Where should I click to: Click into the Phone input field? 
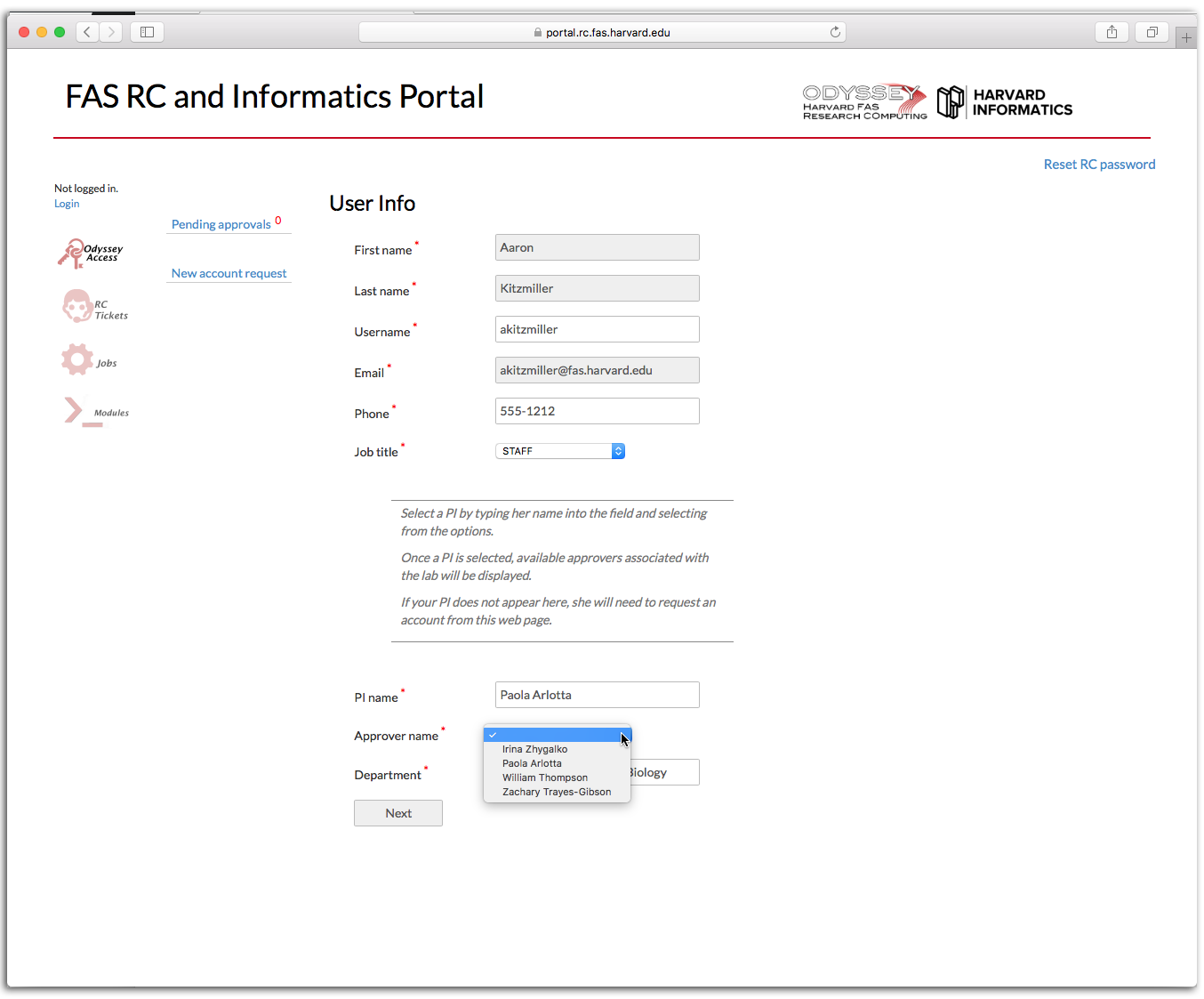coord(597,411)
